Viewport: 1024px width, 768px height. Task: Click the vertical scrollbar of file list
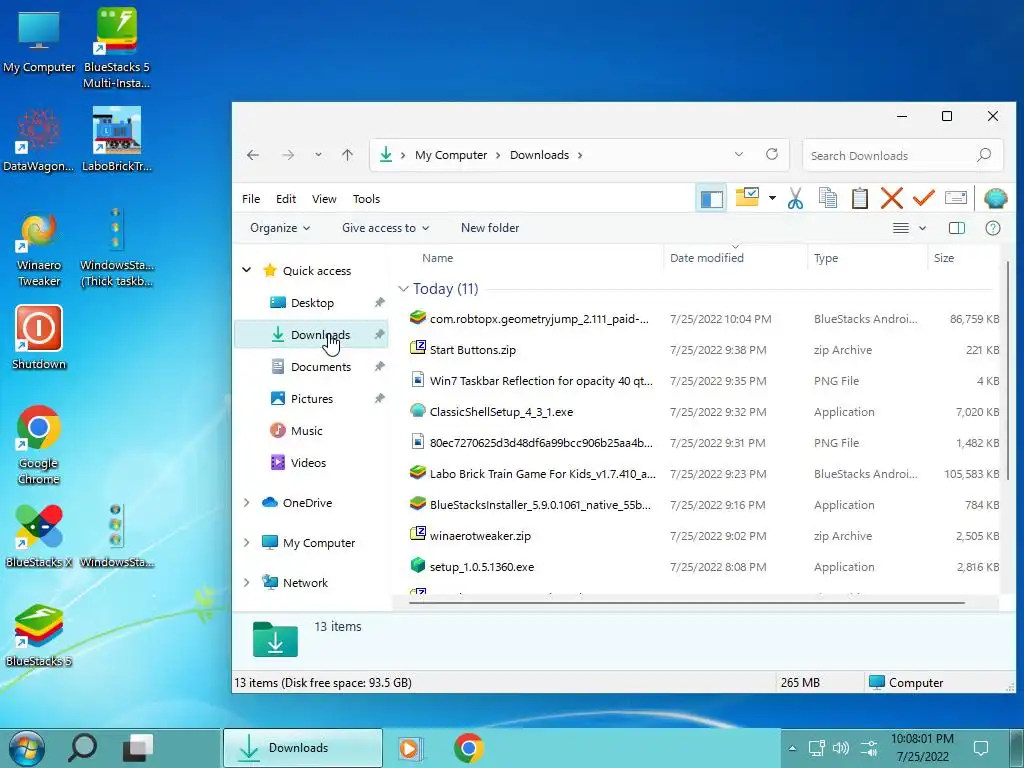(x=1008, y=369)
